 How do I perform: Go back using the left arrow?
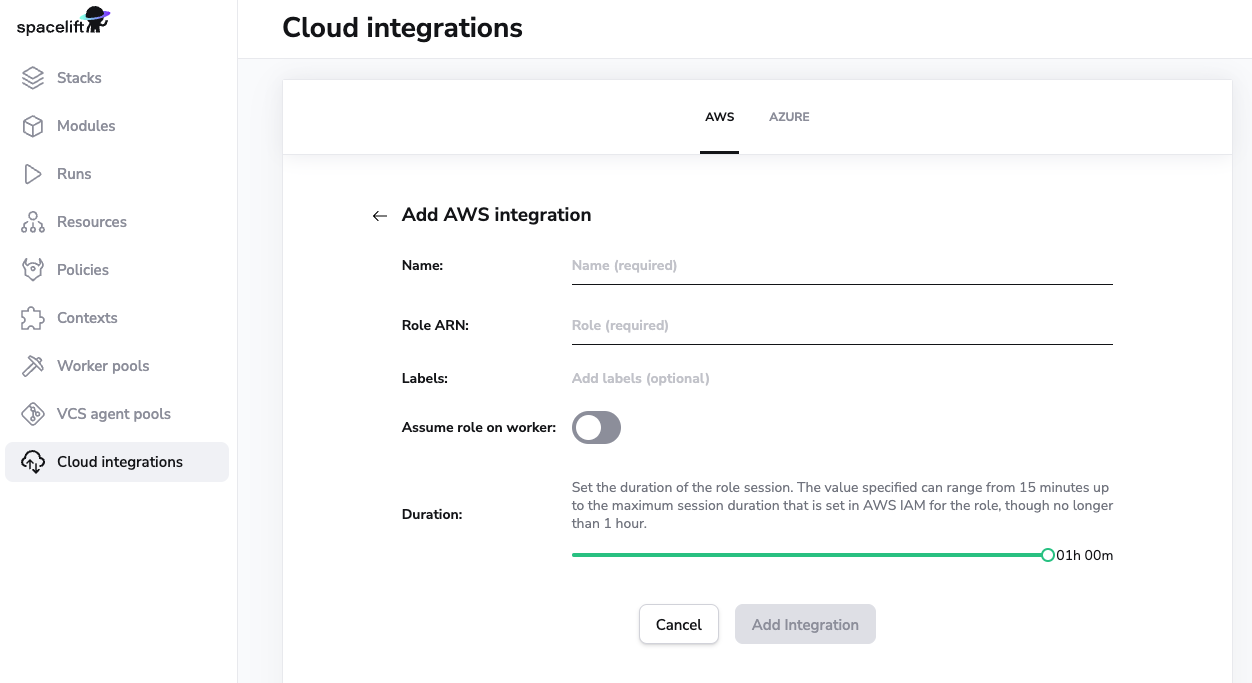pyautogui.click(x=379, y=216)
